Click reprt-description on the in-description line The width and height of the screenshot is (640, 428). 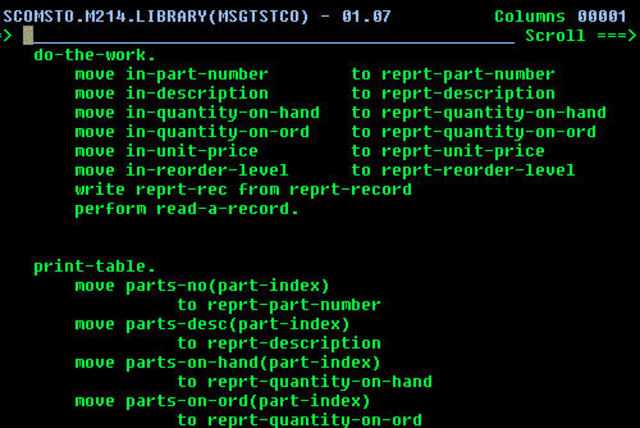tap(468, 94)
